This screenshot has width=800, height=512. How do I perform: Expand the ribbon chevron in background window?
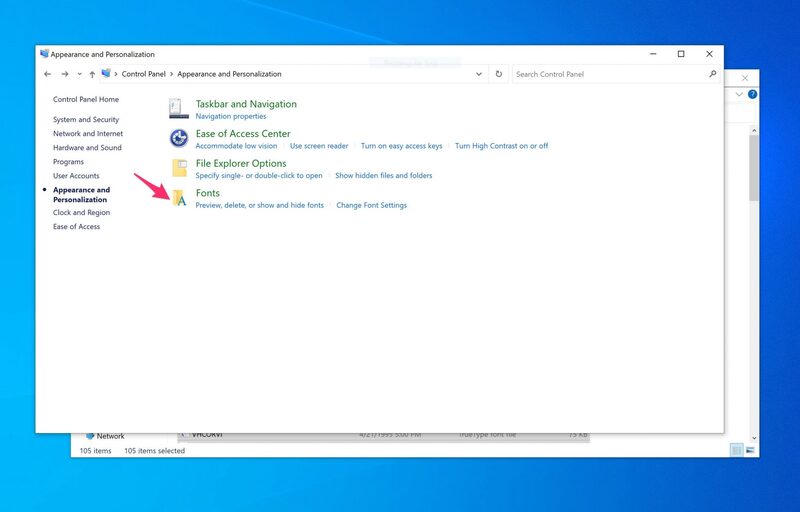pyautogui.click(x=738, y=94)
